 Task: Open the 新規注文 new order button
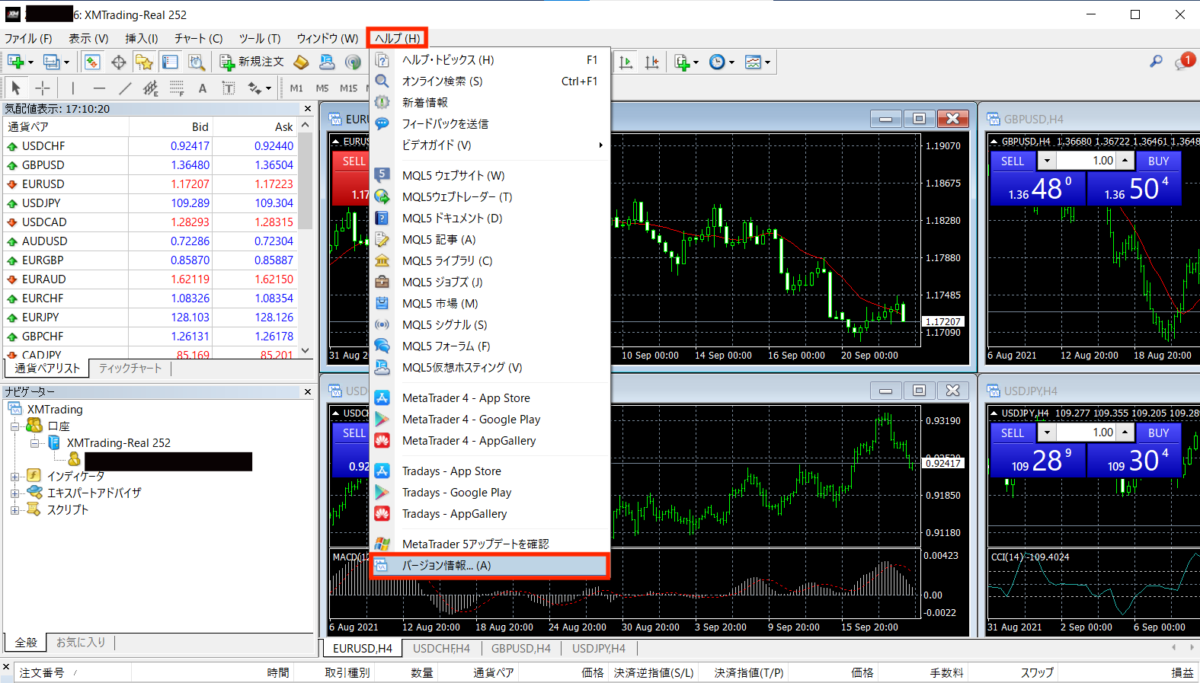click(x=252, y=62)
